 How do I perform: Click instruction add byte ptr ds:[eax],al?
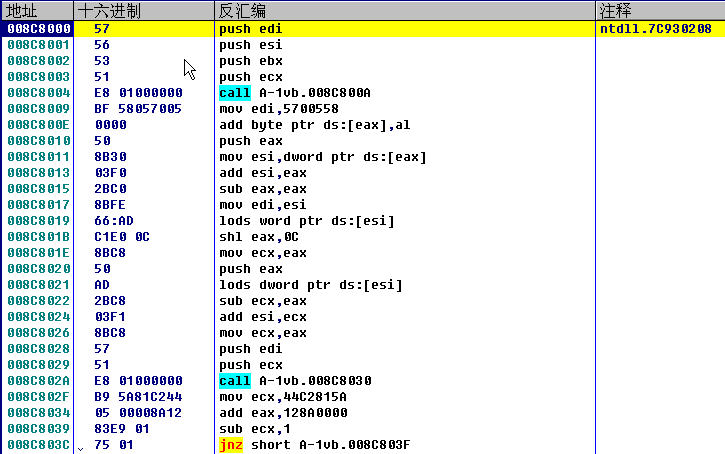[314, 125]
